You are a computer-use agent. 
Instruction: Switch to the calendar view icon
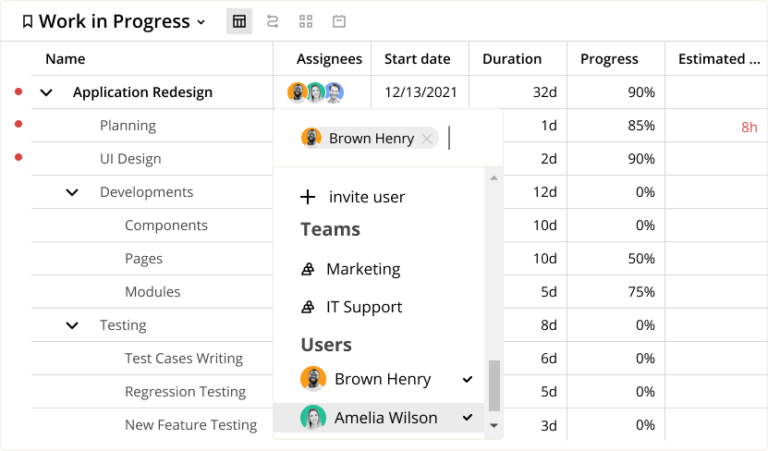(x=339, y=22)
